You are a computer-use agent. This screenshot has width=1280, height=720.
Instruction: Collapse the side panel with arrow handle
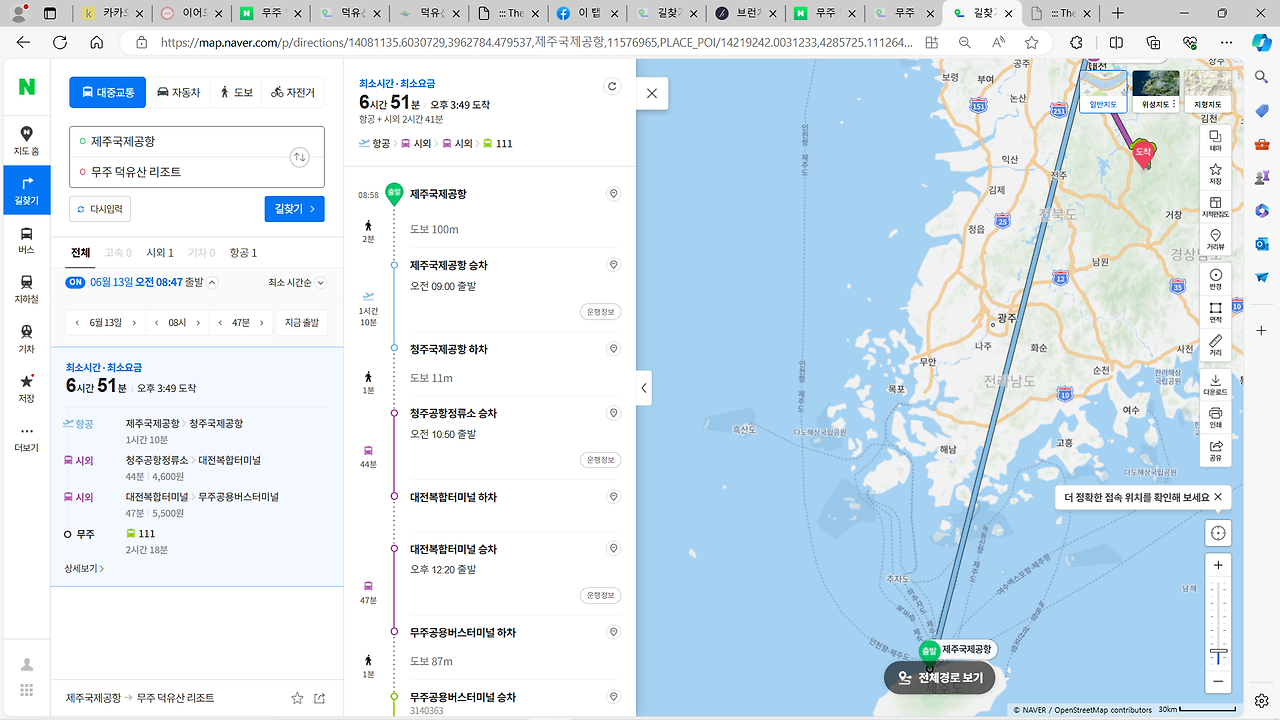coord(644,388)
